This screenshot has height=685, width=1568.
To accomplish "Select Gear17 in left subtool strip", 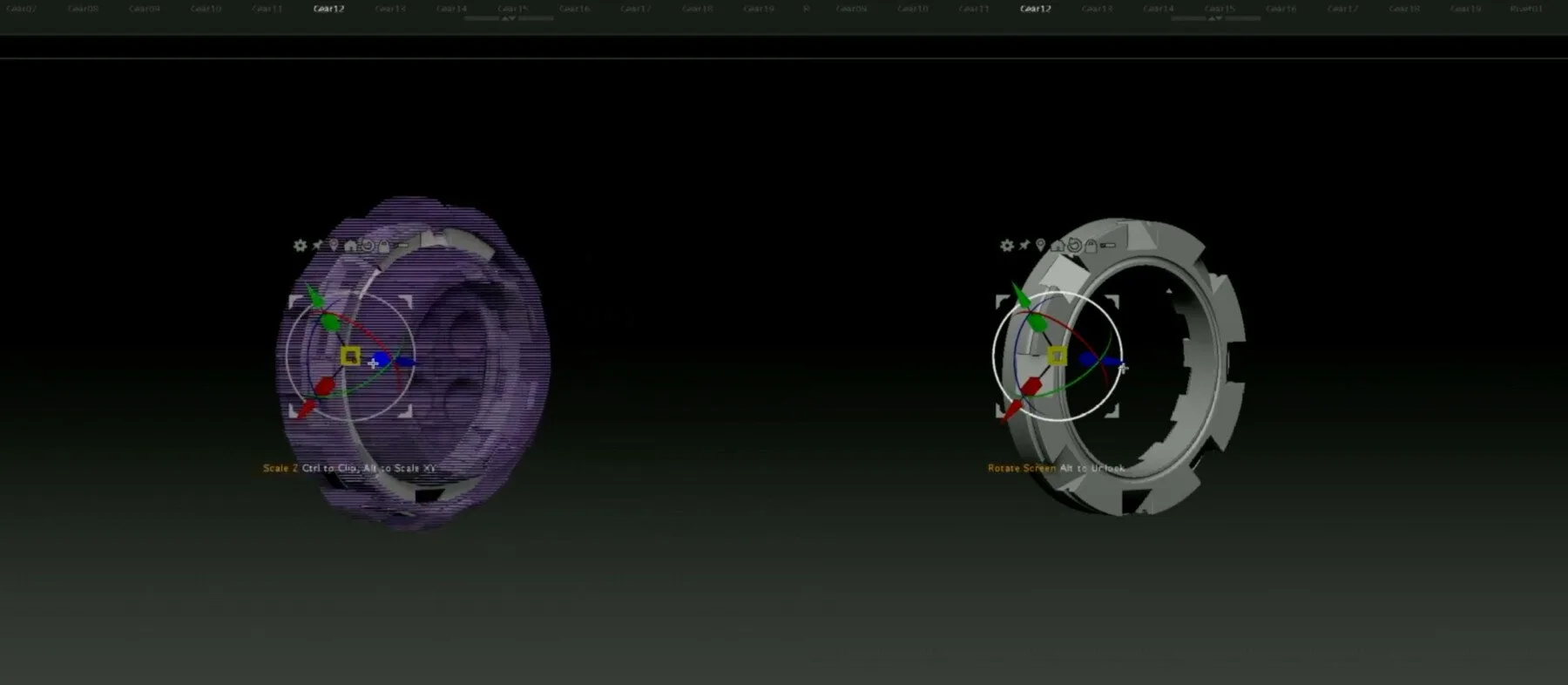I will pos(636,9).
